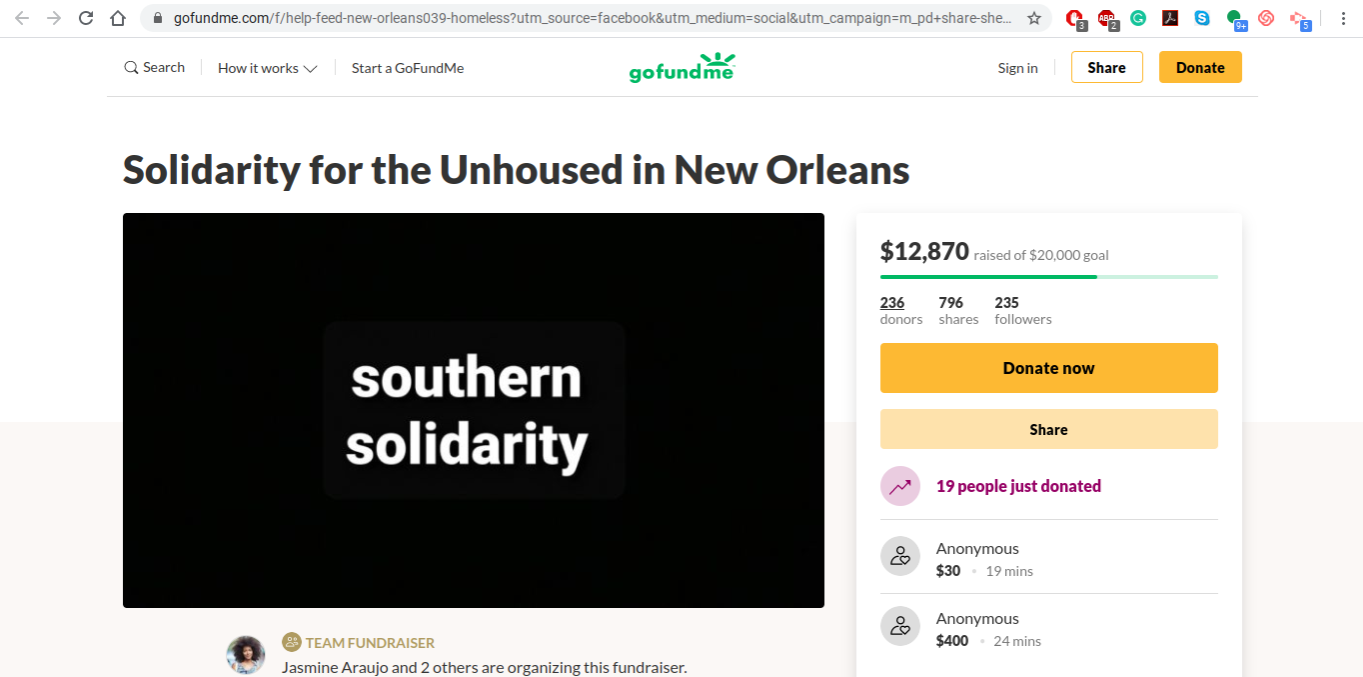Open the Adblock Plus extension
Image resolution: width=1363 pixels, height=677 pixels.
(1106, 18)
